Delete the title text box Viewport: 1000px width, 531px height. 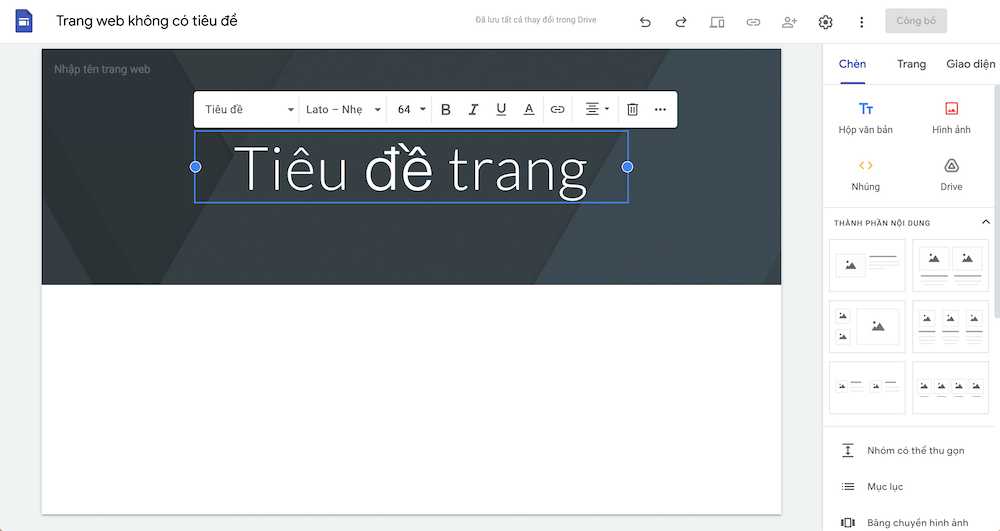[x=632, y=110]
